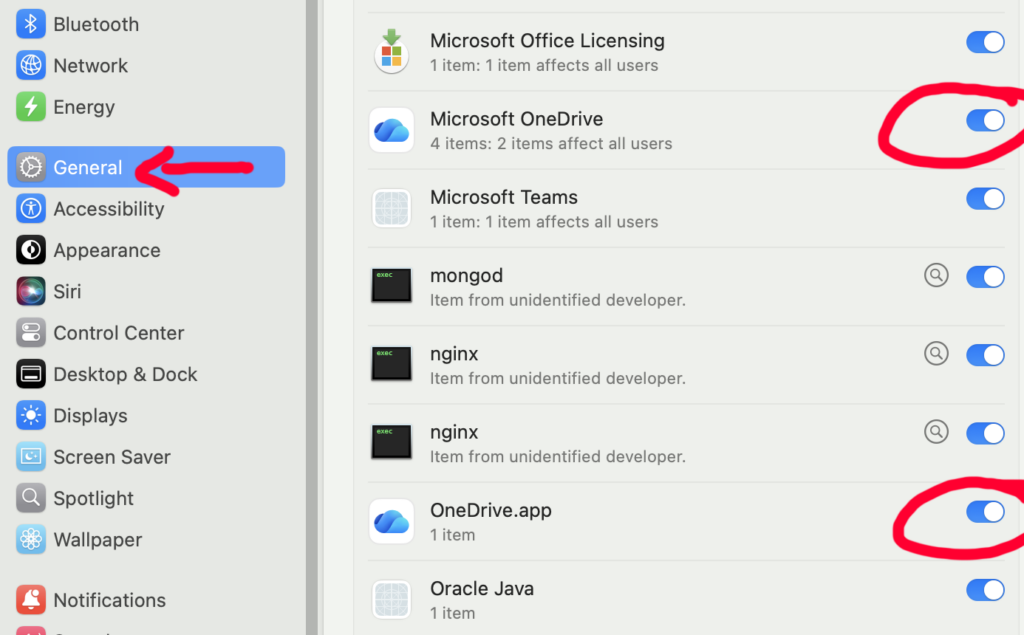Viewport: 1024px width, 635px height.
Task: Disable Microsoft Office Licensing toggle
Action: (985, 42)
